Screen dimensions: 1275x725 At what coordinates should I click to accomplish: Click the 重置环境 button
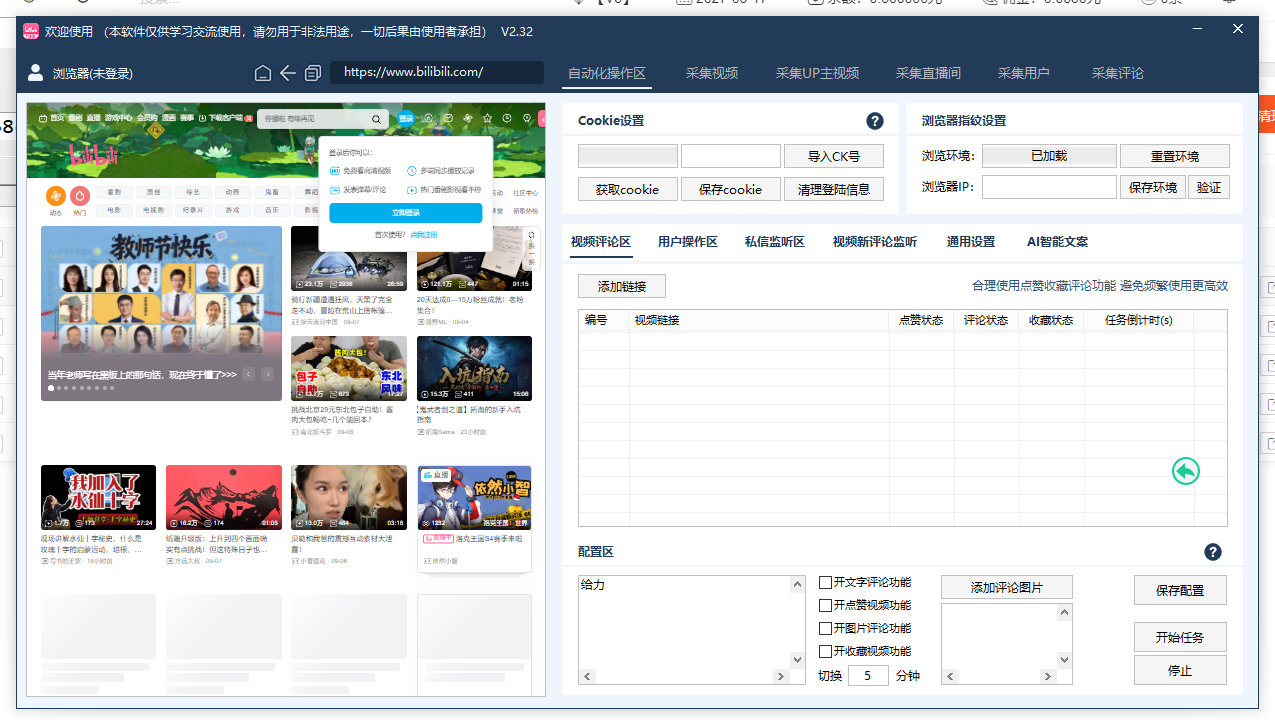(1175, 156)
